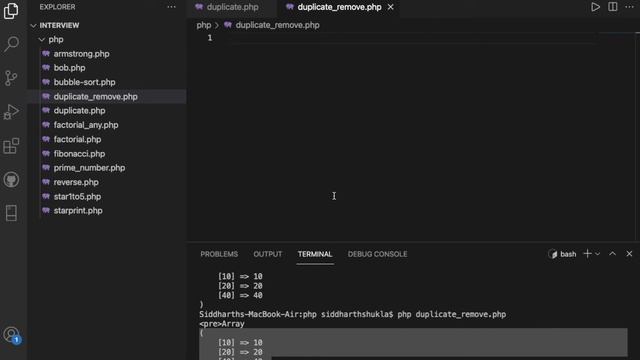640x360 pixels.
Task: Click the terminal command 'php duplicate_remove.php'
Action: 451,314
